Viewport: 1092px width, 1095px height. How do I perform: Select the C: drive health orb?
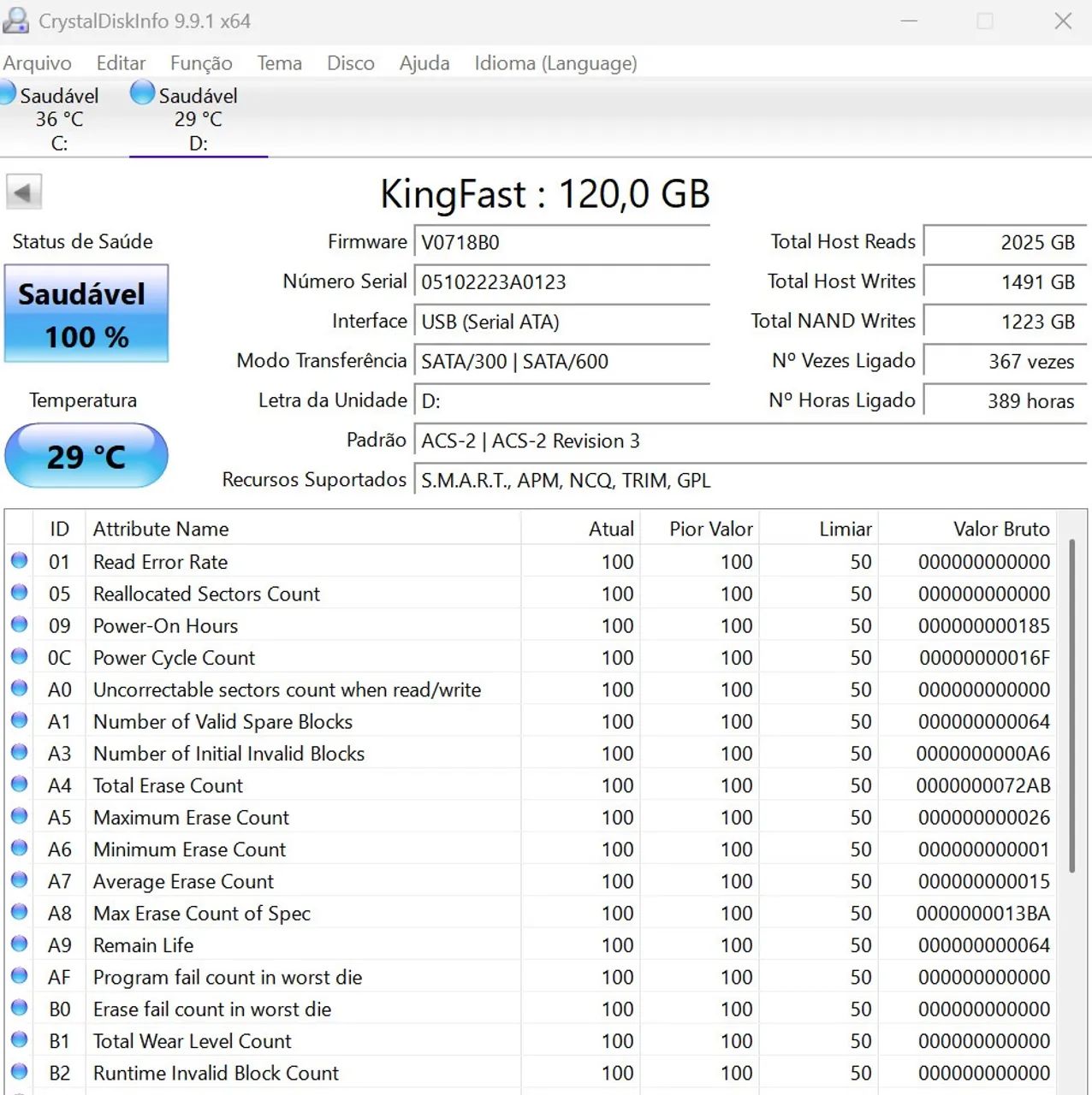7,92
